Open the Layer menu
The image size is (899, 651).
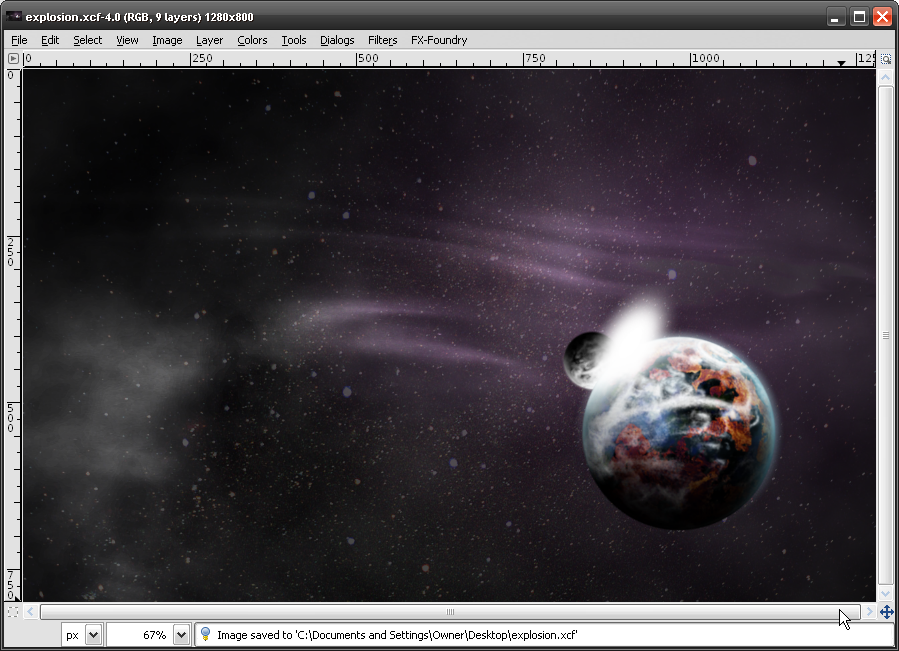tap(209, 40)
